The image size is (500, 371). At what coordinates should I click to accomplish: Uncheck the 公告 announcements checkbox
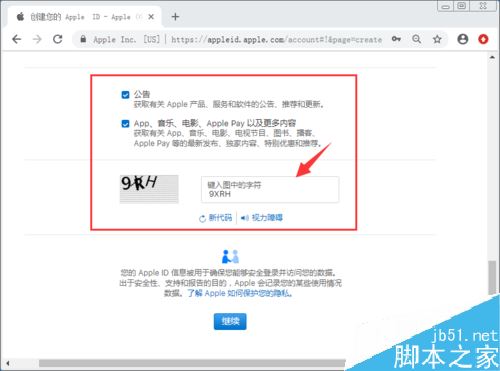pos(125,95)
